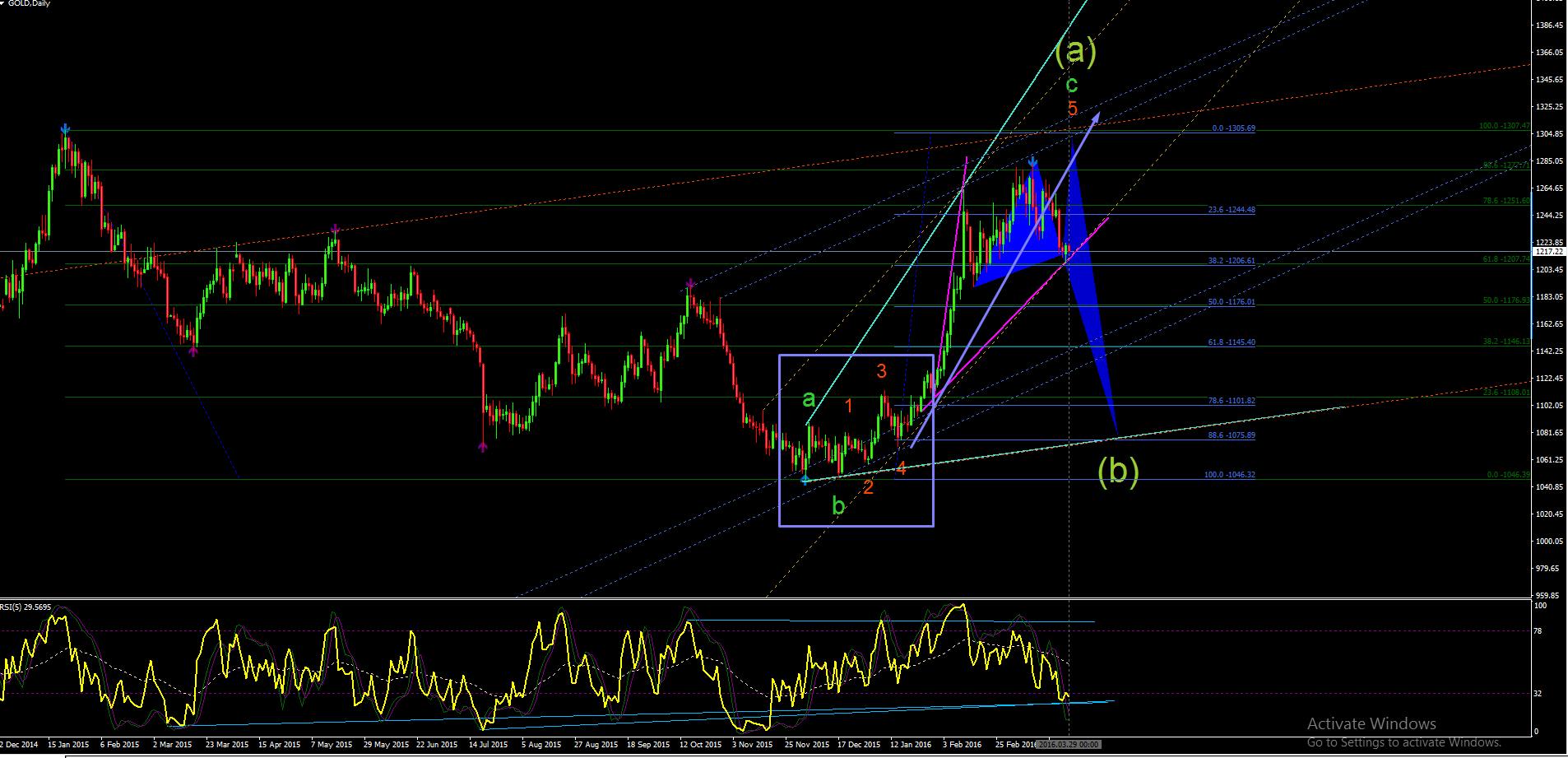Click the Fibonacci level label 0.0 -1305.69
1568x758 pixels.
1233,128
